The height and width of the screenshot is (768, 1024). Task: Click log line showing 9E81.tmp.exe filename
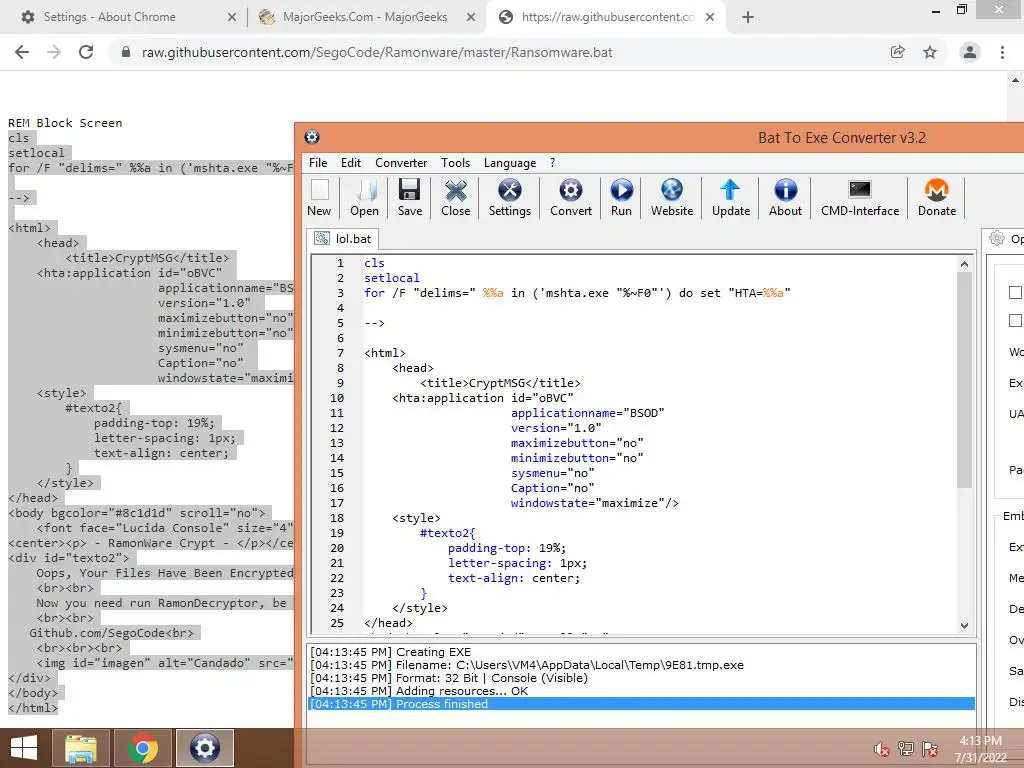pyautogui.click(x=527, y=665)
